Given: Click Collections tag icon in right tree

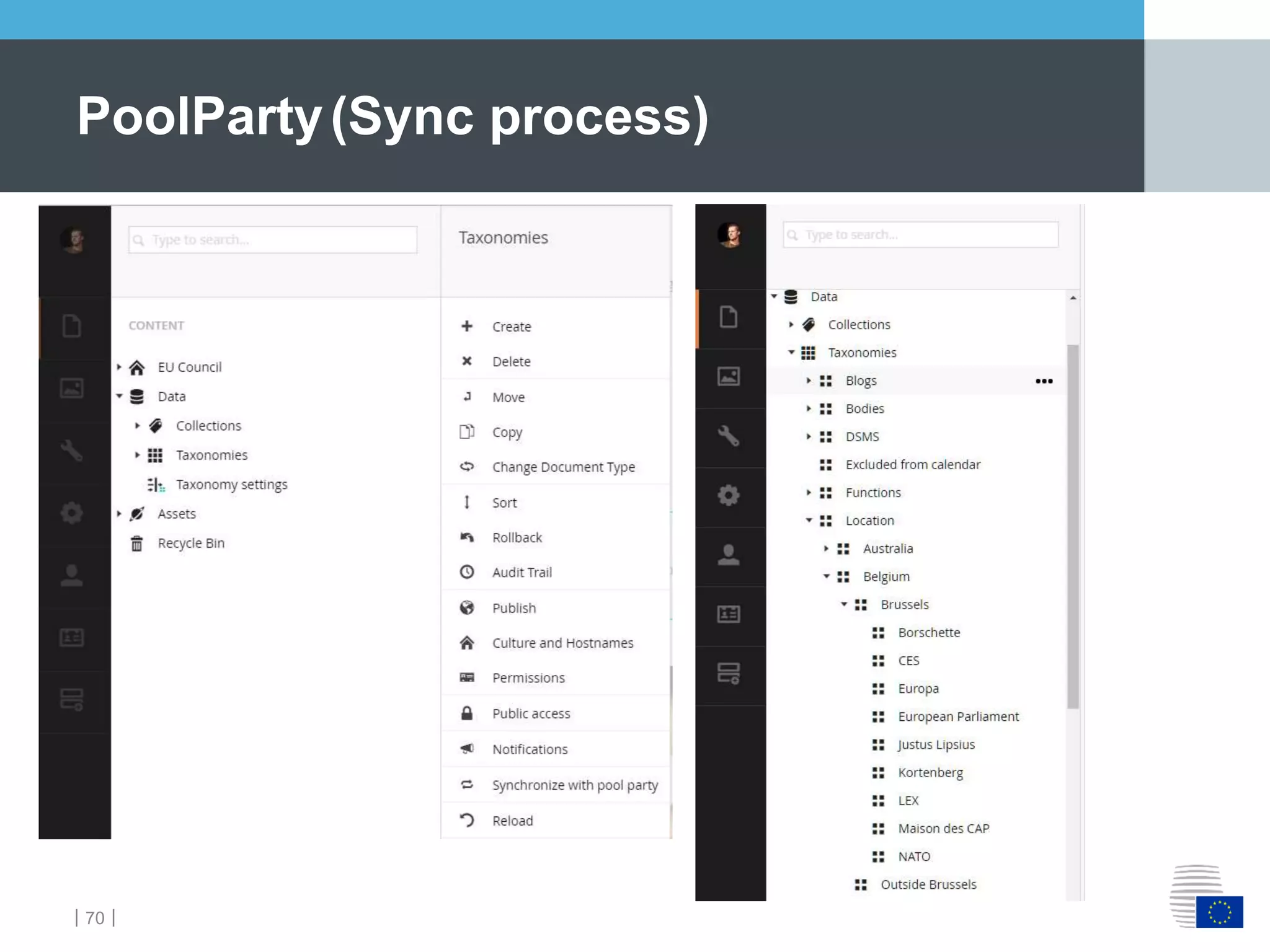Looking at the screenshot, I should [x=809, y=325].
